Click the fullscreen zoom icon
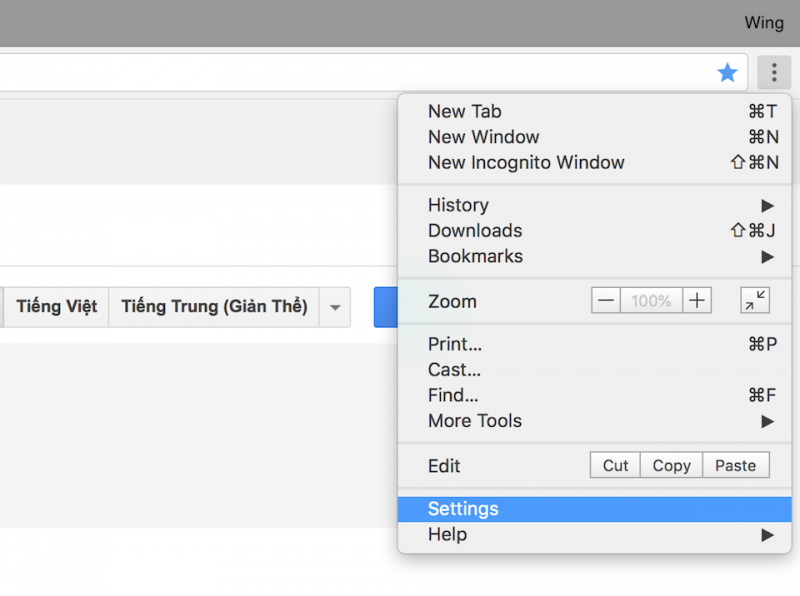The image size is (800, 596). pyautogui.click(x=754, y=301)
